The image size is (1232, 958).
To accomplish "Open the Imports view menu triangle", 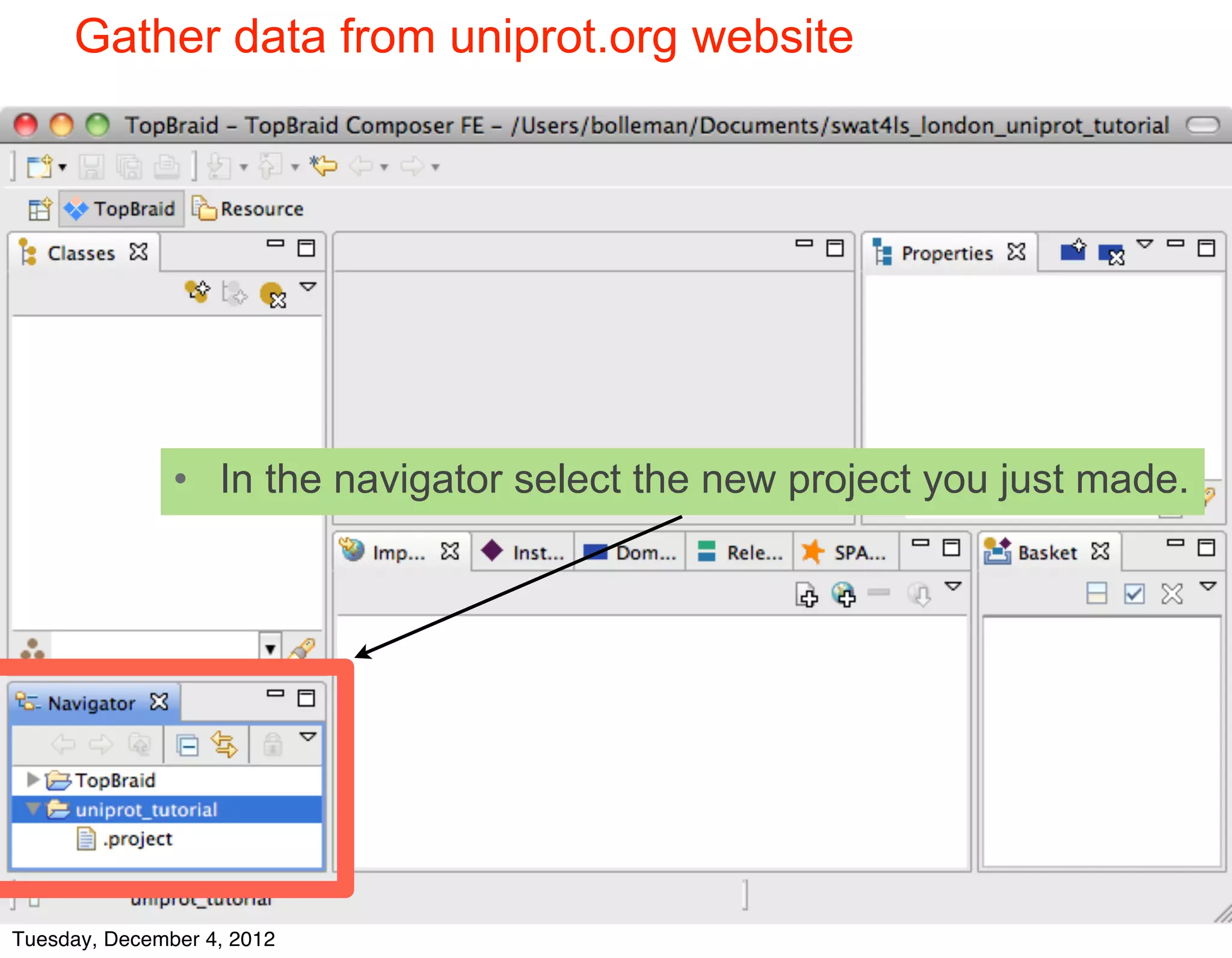I will (x=953, y=586).
